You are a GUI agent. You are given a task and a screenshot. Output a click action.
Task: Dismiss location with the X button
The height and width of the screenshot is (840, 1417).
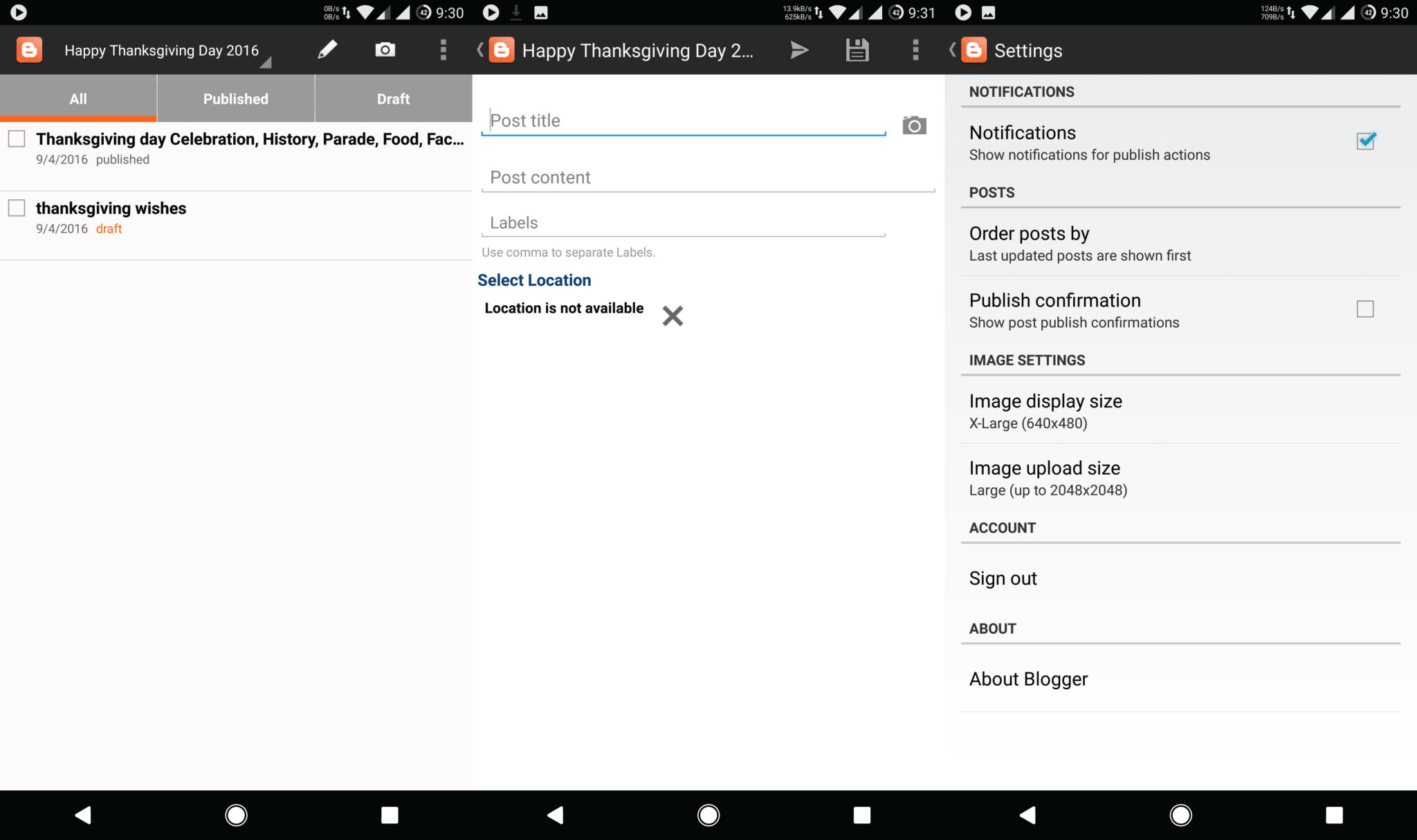672,316
